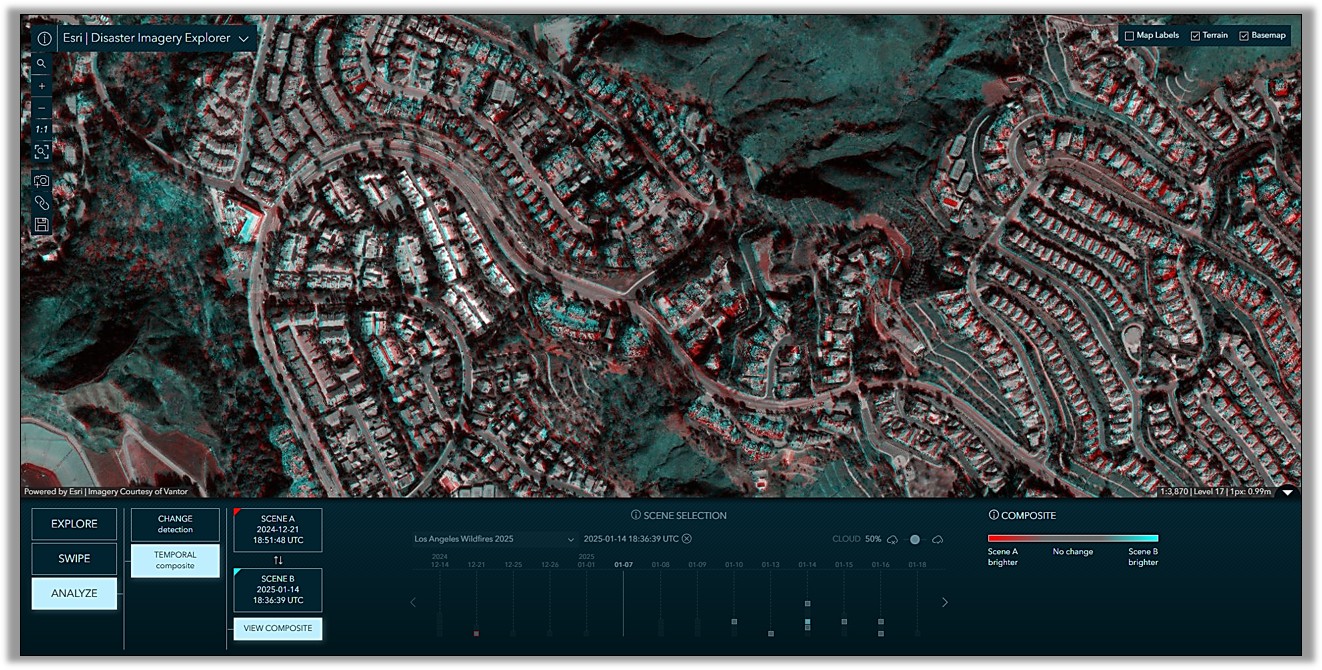
Task: Reset zoom to 1:1 scale
Action: tap(42, 129)
